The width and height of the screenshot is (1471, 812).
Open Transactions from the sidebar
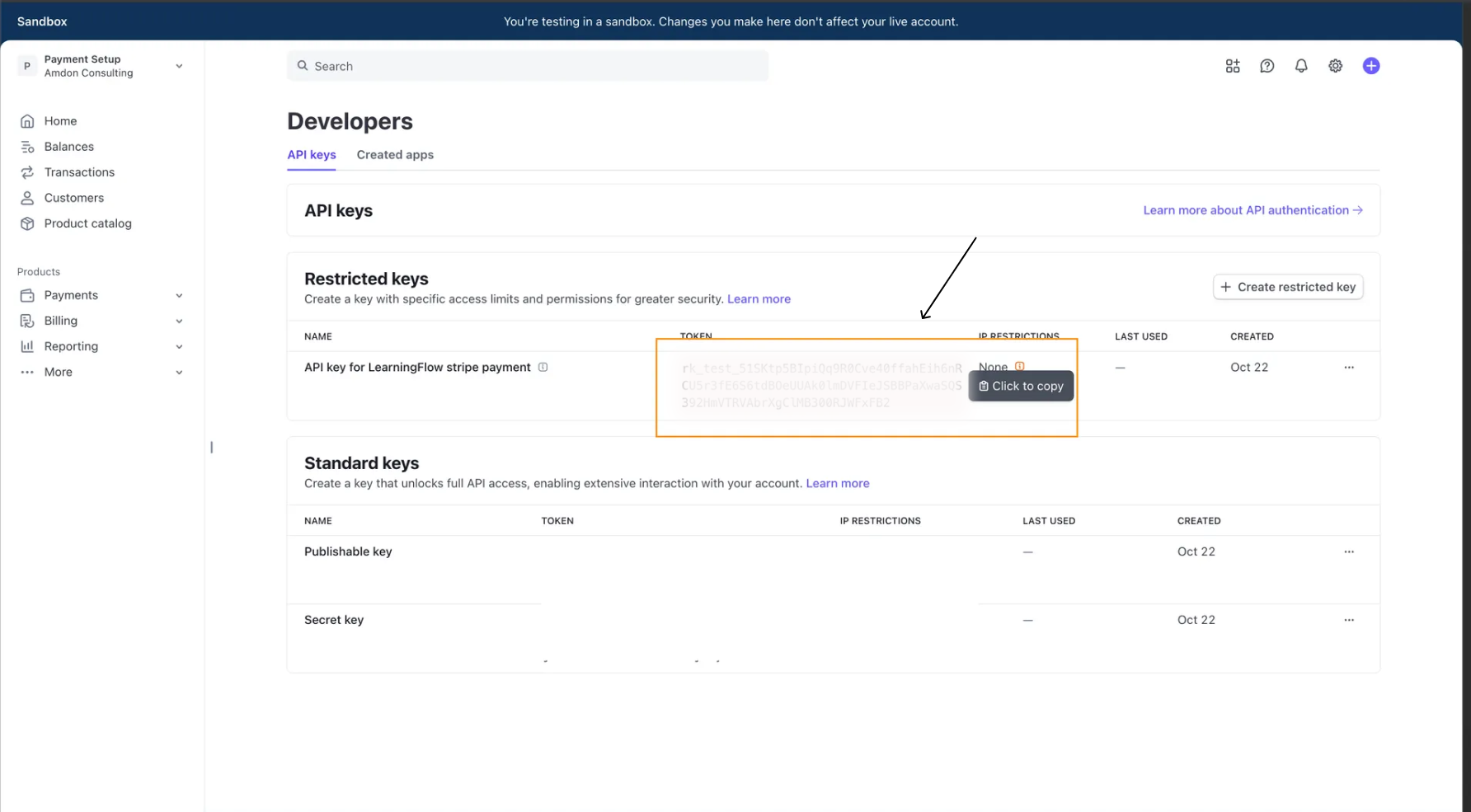coord(28,171)
